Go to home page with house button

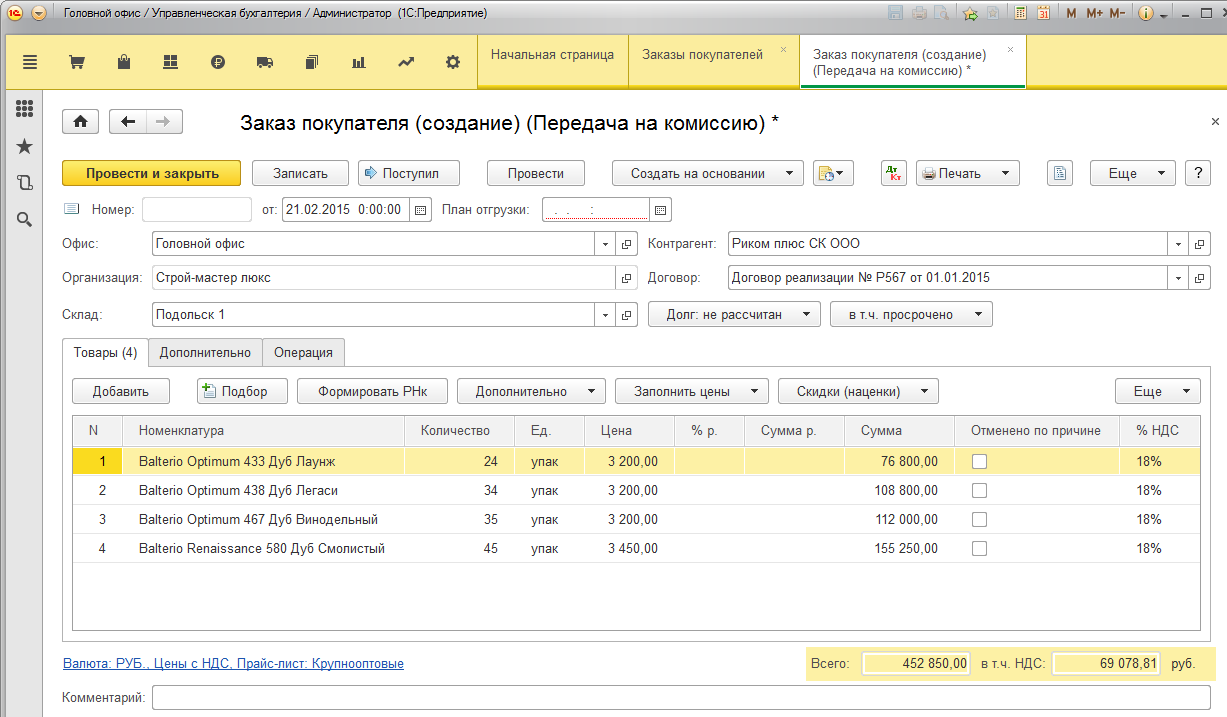click(x=80, y=122)
